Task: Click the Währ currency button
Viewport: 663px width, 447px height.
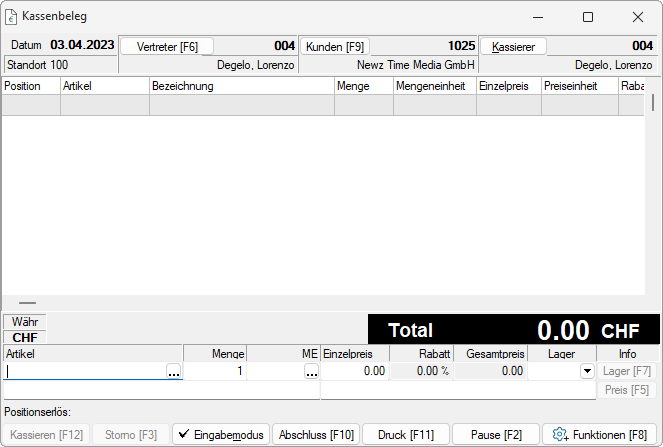Action: pos(25,323)
